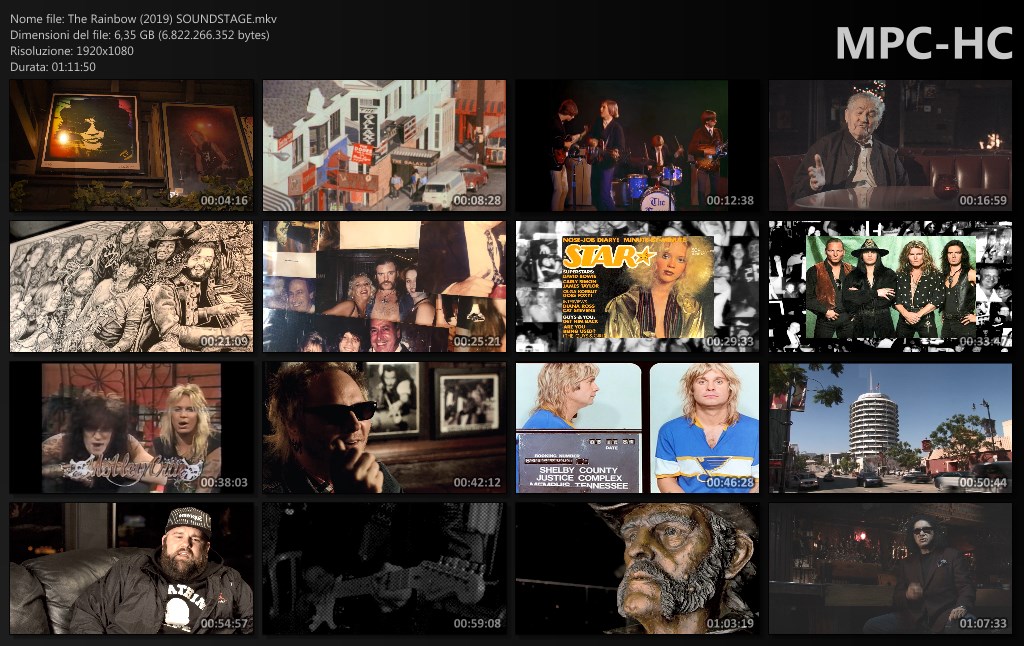The height and width of the screenshot is (646, 1024).
Task: Open the black-and-white drawing thumbnail 00:21:09
Action: [x=131, y=286]
